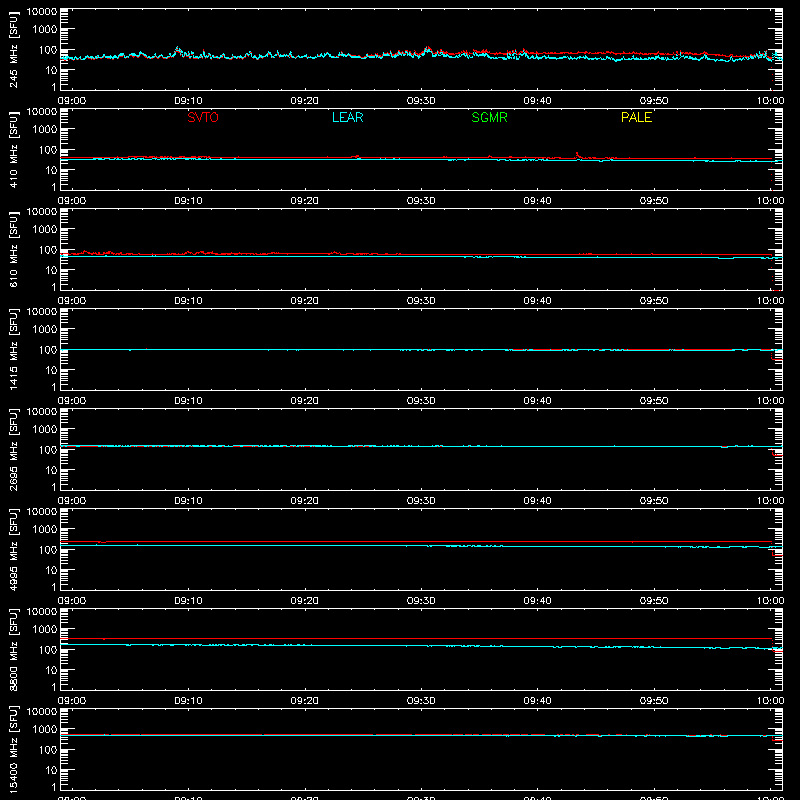Click the yellow PALE legend label
The height and width of the screenshot is (800, 800).
pos(636,117)
